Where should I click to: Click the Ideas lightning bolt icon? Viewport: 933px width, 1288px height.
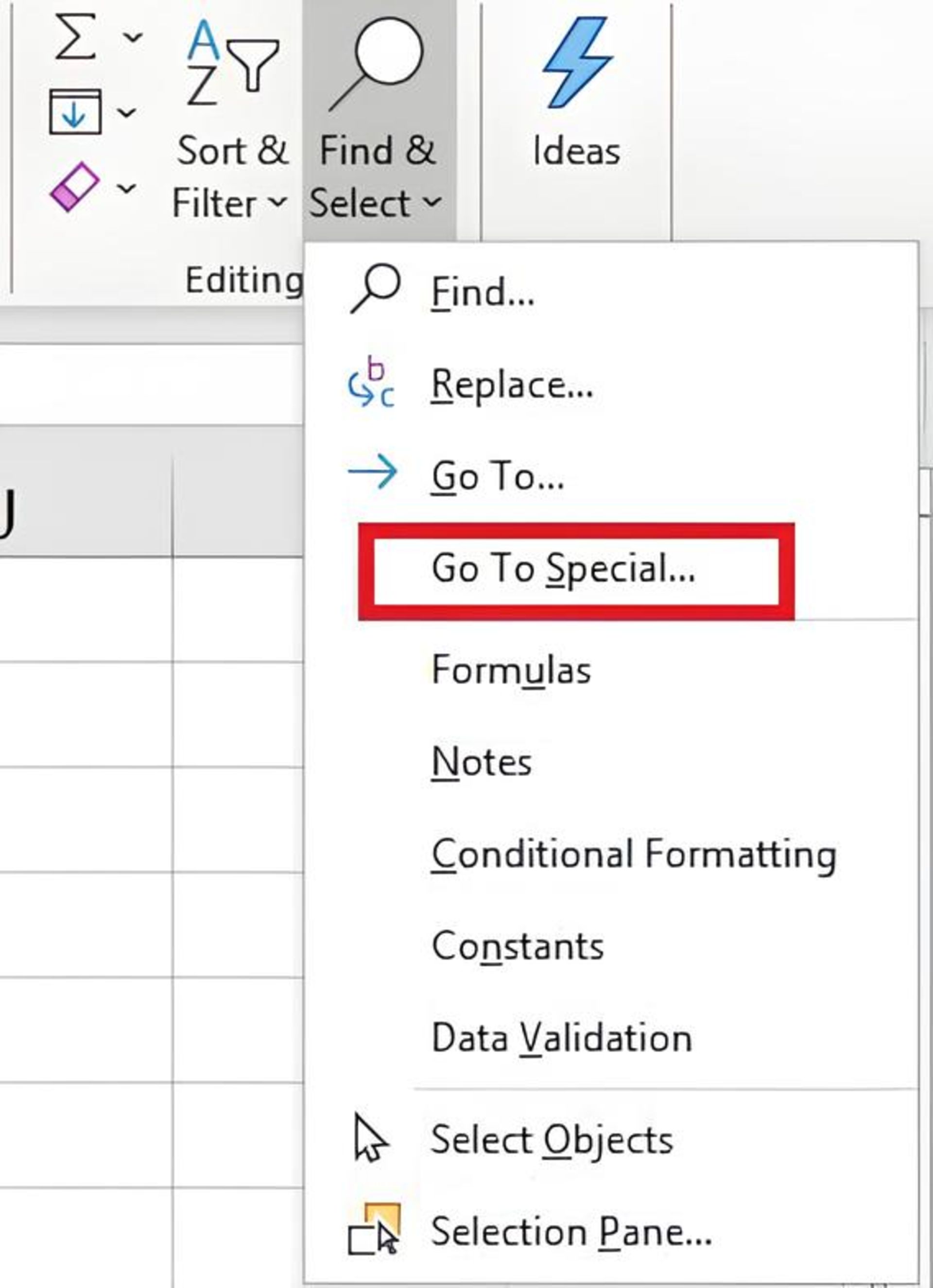click(x=576, y=62)
